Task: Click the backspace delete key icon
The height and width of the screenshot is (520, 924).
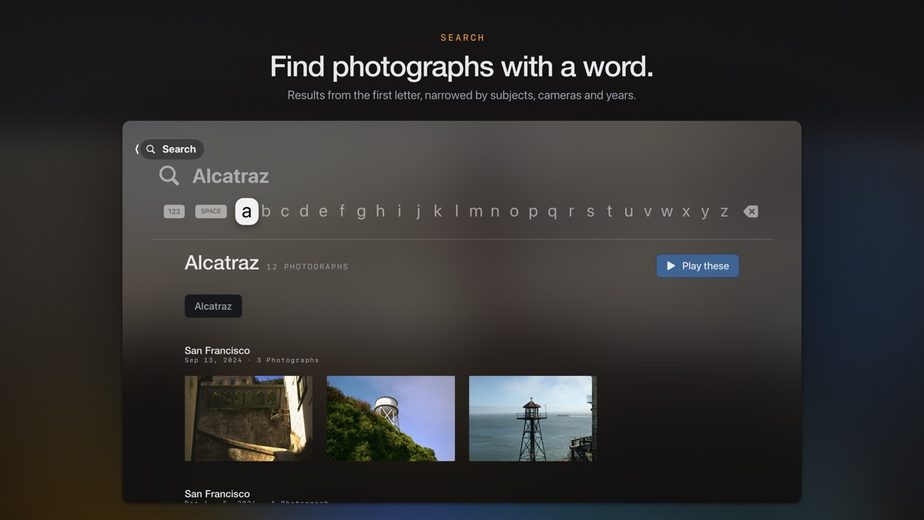Action: tap(751, 211)
